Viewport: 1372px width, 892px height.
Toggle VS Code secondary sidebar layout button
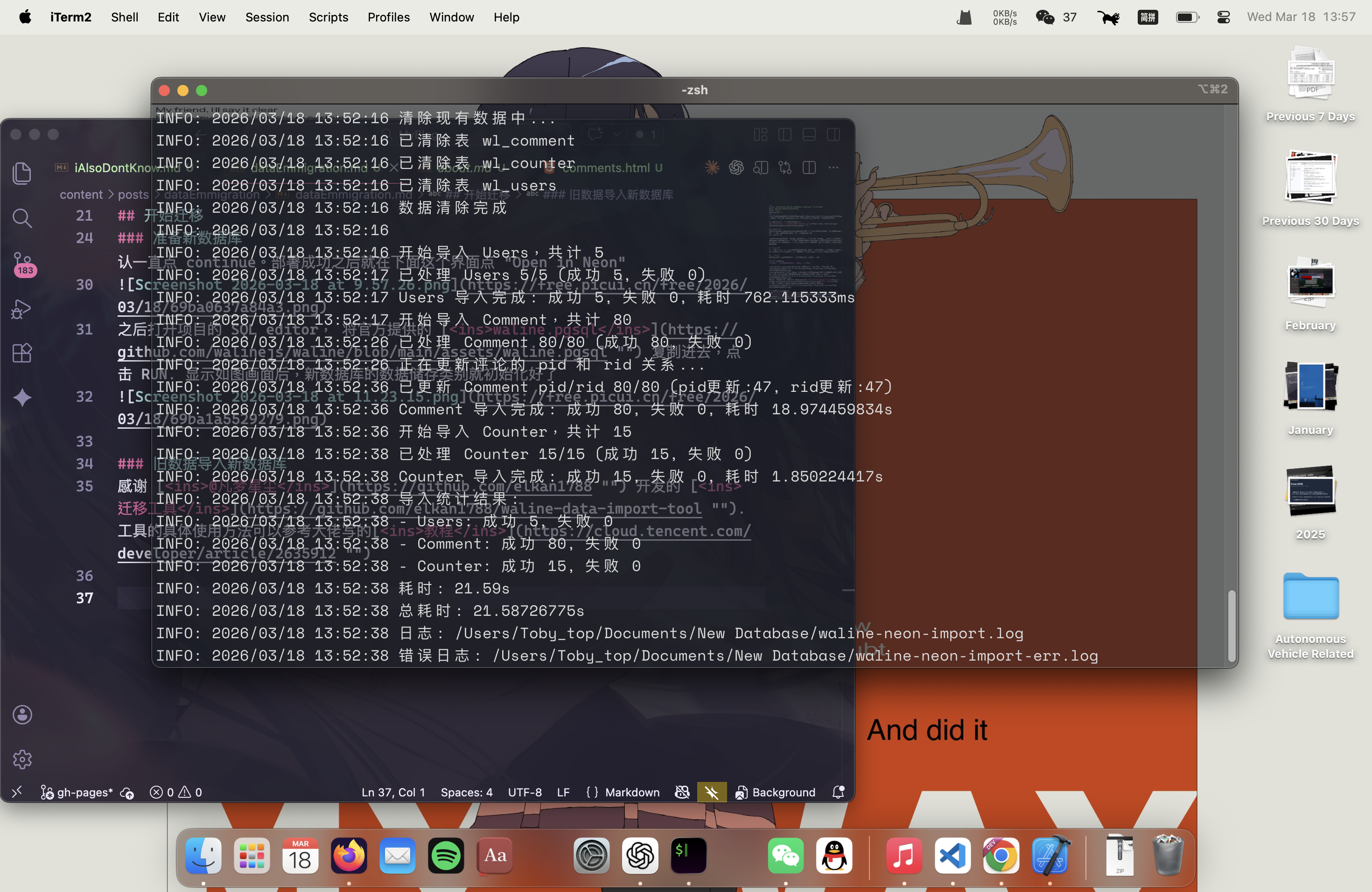click(x=833, y=134)
